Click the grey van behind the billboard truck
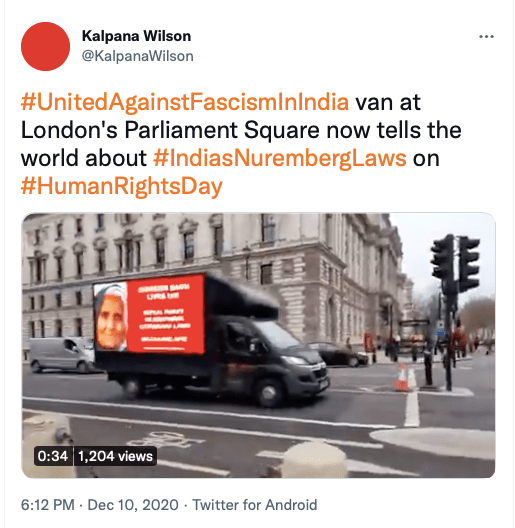Viewport: 515px width, 528px height. (x=61, y=355)
